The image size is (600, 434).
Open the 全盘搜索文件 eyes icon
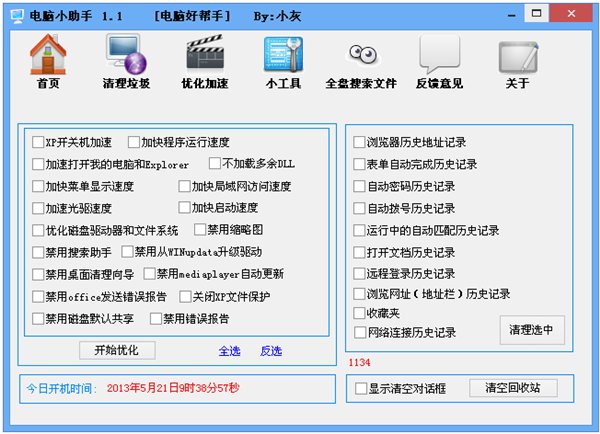(362, 54)
